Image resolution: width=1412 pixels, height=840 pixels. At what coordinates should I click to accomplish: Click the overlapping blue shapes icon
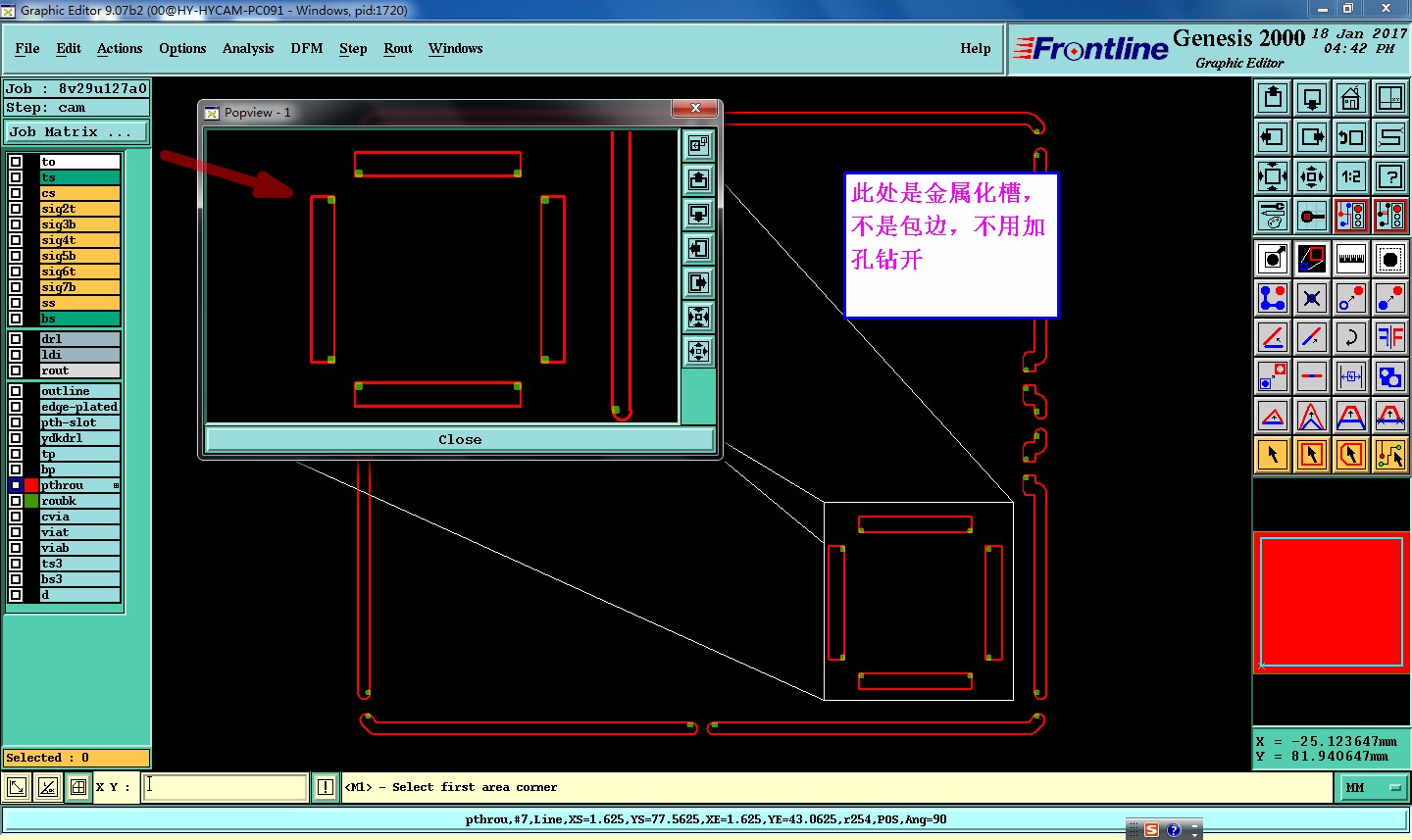[1390, 376]
